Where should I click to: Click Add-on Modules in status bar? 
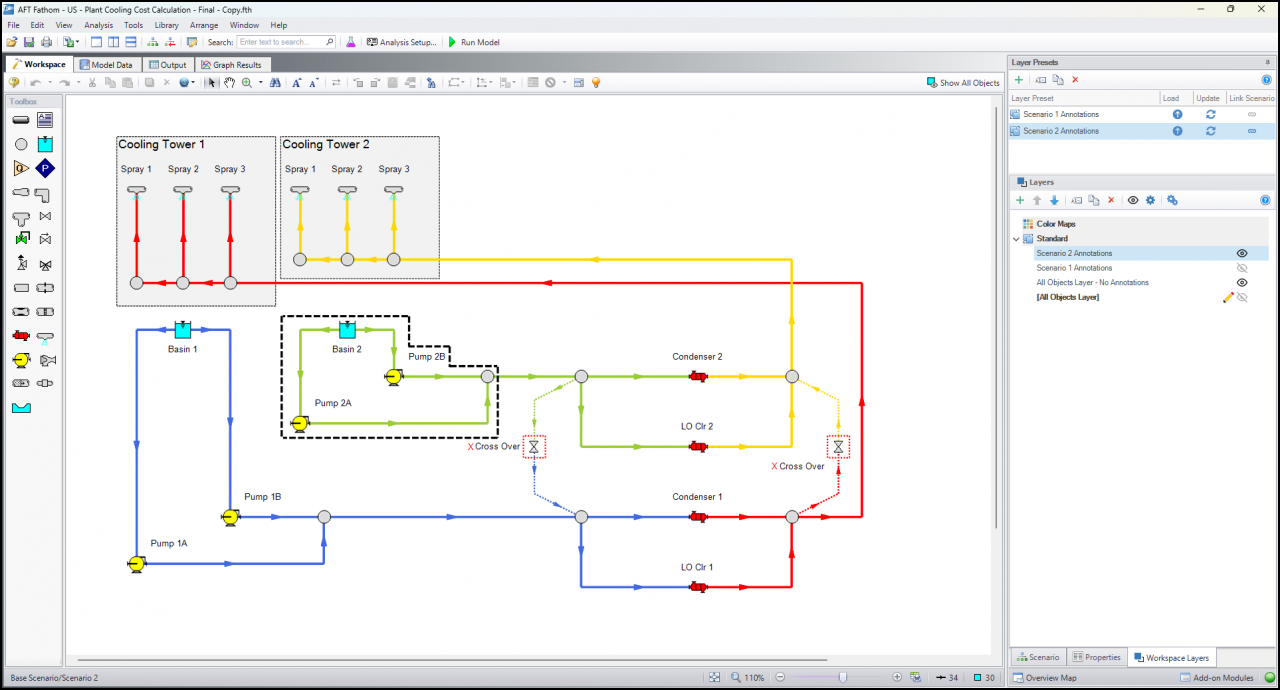point(1217,677)
